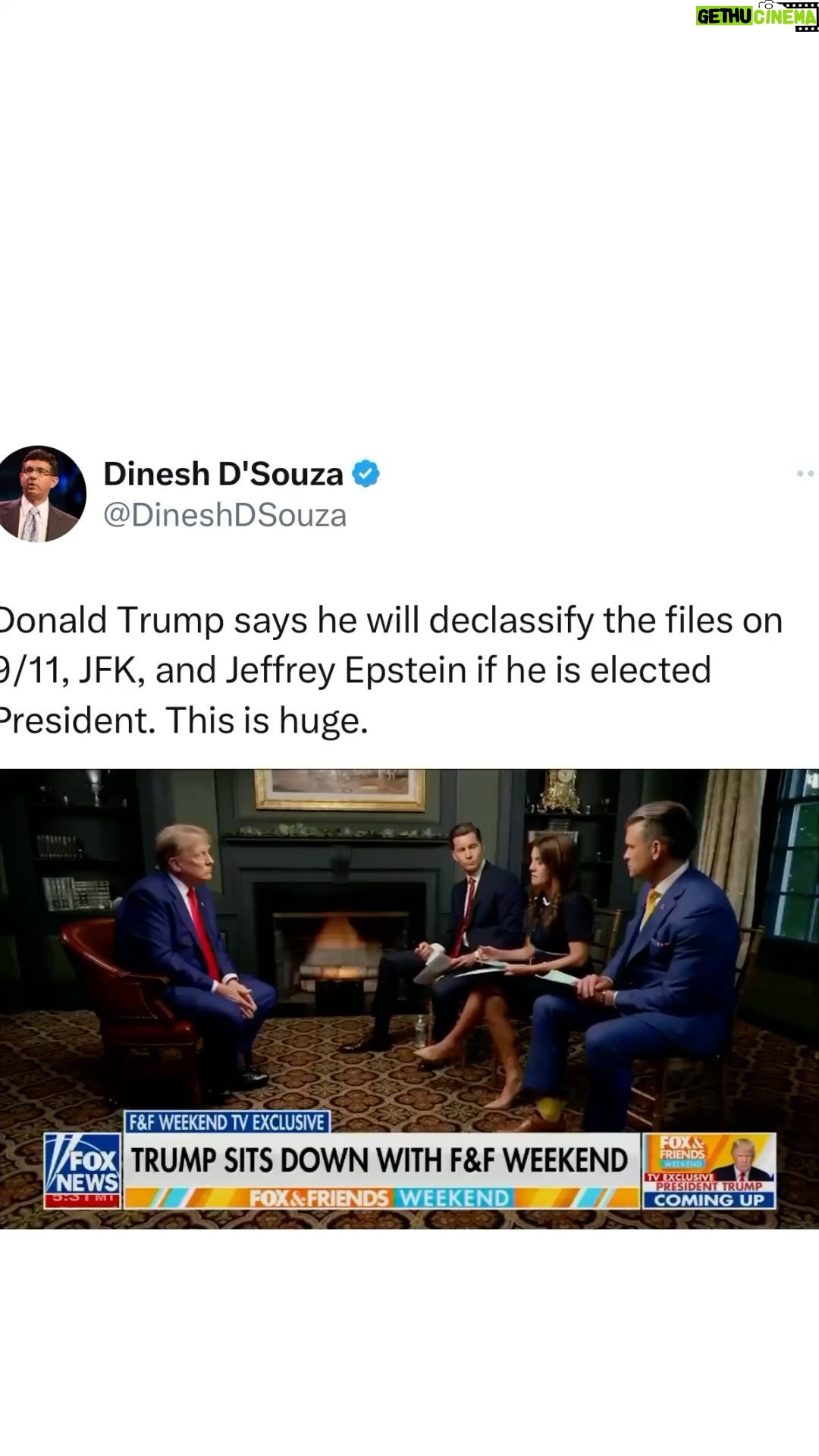
Task: Click the TRUMP SITS DOWN WITH F&F WEEKEND headline
Action: [380, 1161]
